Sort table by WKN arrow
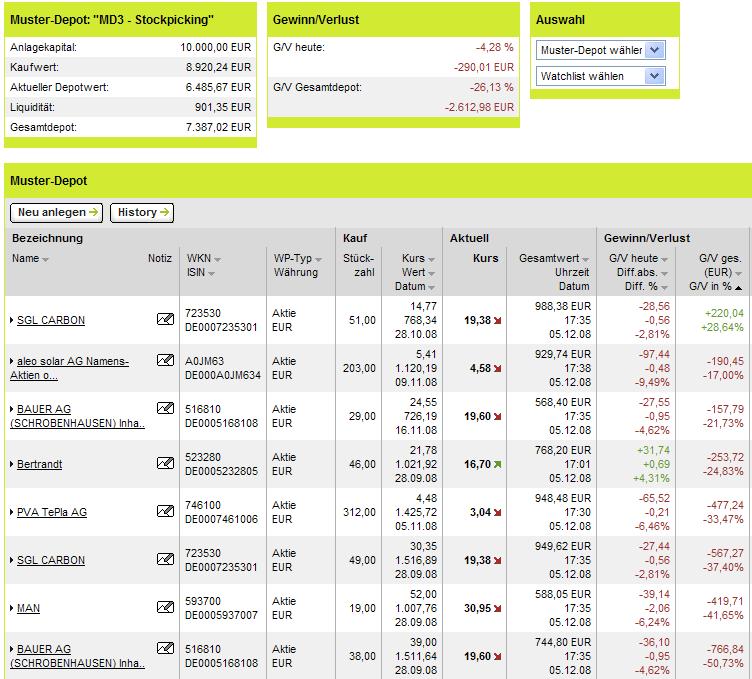This screenshot has height=679, width=752. [x=217, y=259]
